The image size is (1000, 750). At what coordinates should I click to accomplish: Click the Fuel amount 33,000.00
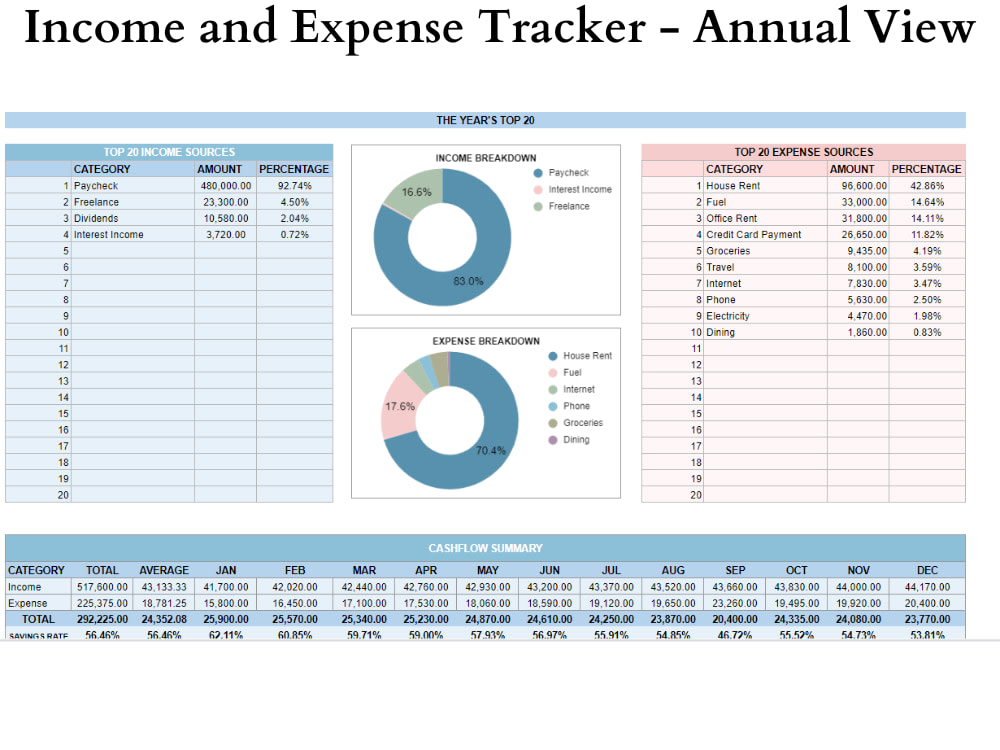(858, 202)
